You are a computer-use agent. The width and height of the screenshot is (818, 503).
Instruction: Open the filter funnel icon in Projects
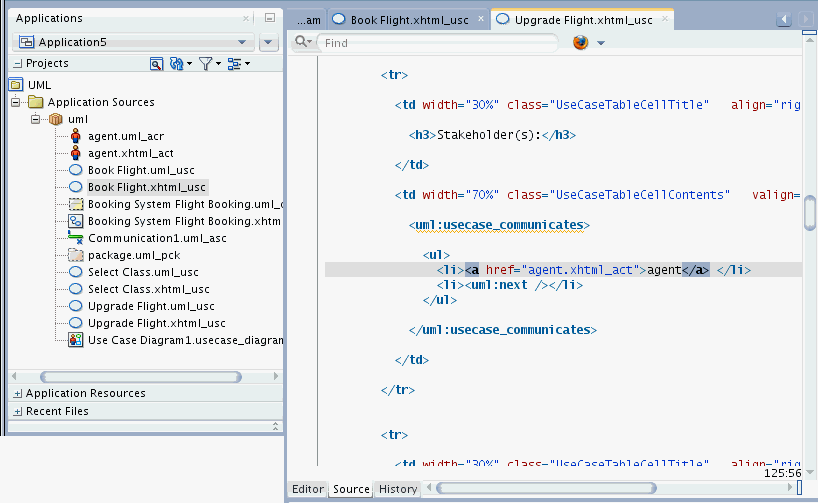(205, 63)
